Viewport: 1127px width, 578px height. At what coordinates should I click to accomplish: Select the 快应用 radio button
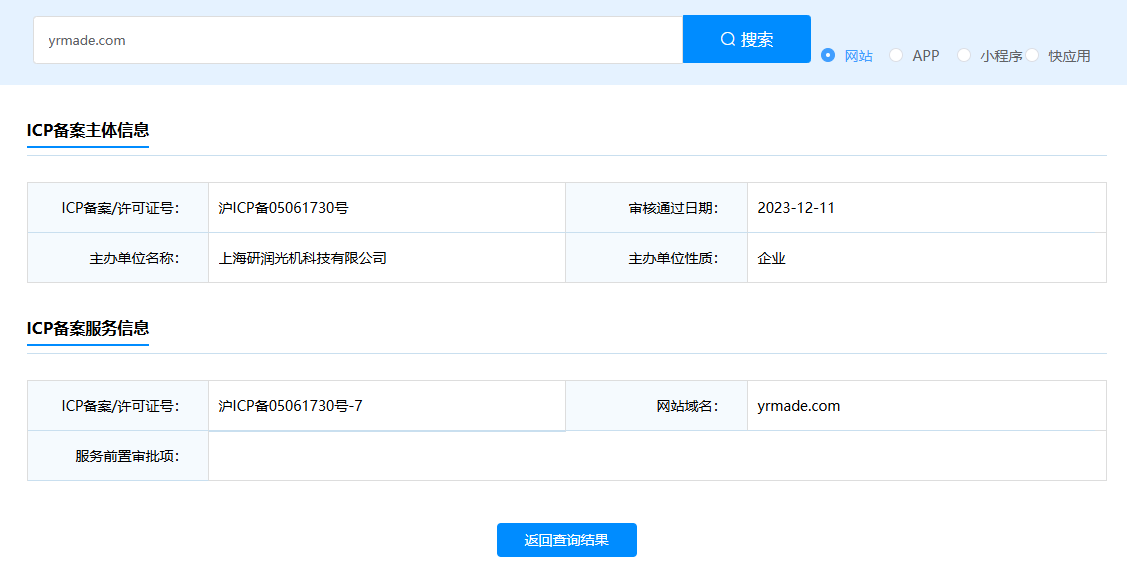click(x=1032, y=55)
